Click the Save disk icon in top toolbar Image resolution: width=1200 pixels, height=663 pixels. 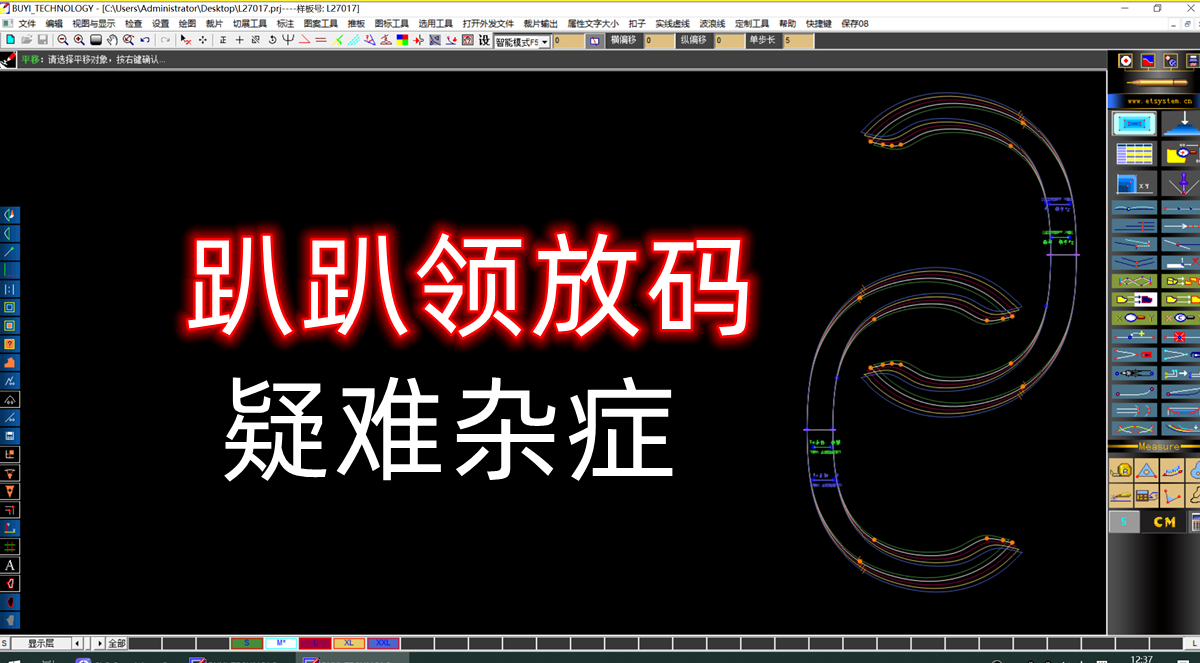pyautogui.click(x=42, y=40)
